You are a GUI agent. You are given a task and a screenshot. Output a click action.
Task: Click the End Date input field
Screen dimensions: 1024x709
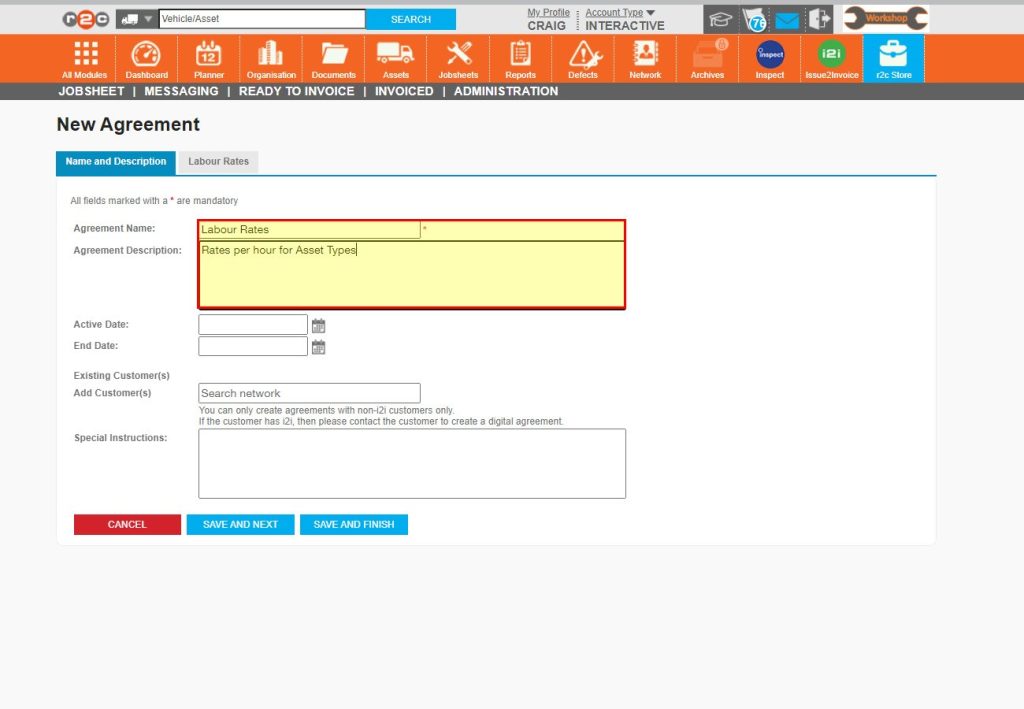coord(253,346)
